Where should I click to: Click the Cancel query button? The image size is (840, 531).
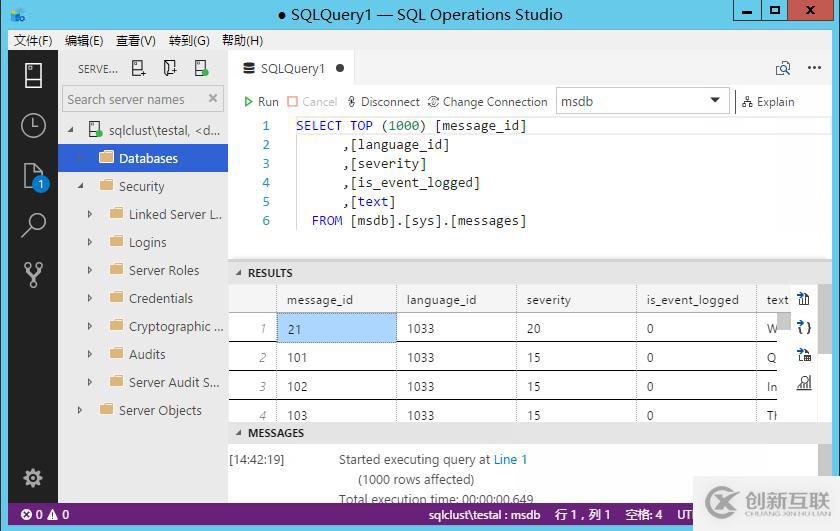tap(312, 102)
